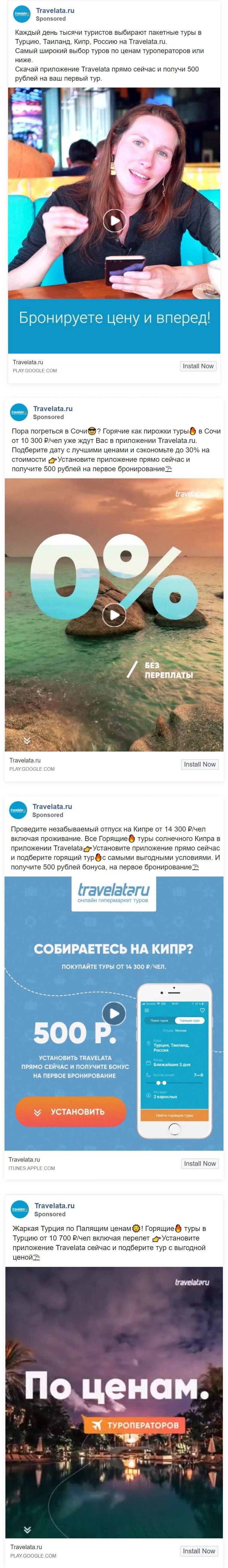Open the Travelata.ru avatar in the Sochi ad
This screenshot has width=228, height=1568.
click(x=19, y=412)
